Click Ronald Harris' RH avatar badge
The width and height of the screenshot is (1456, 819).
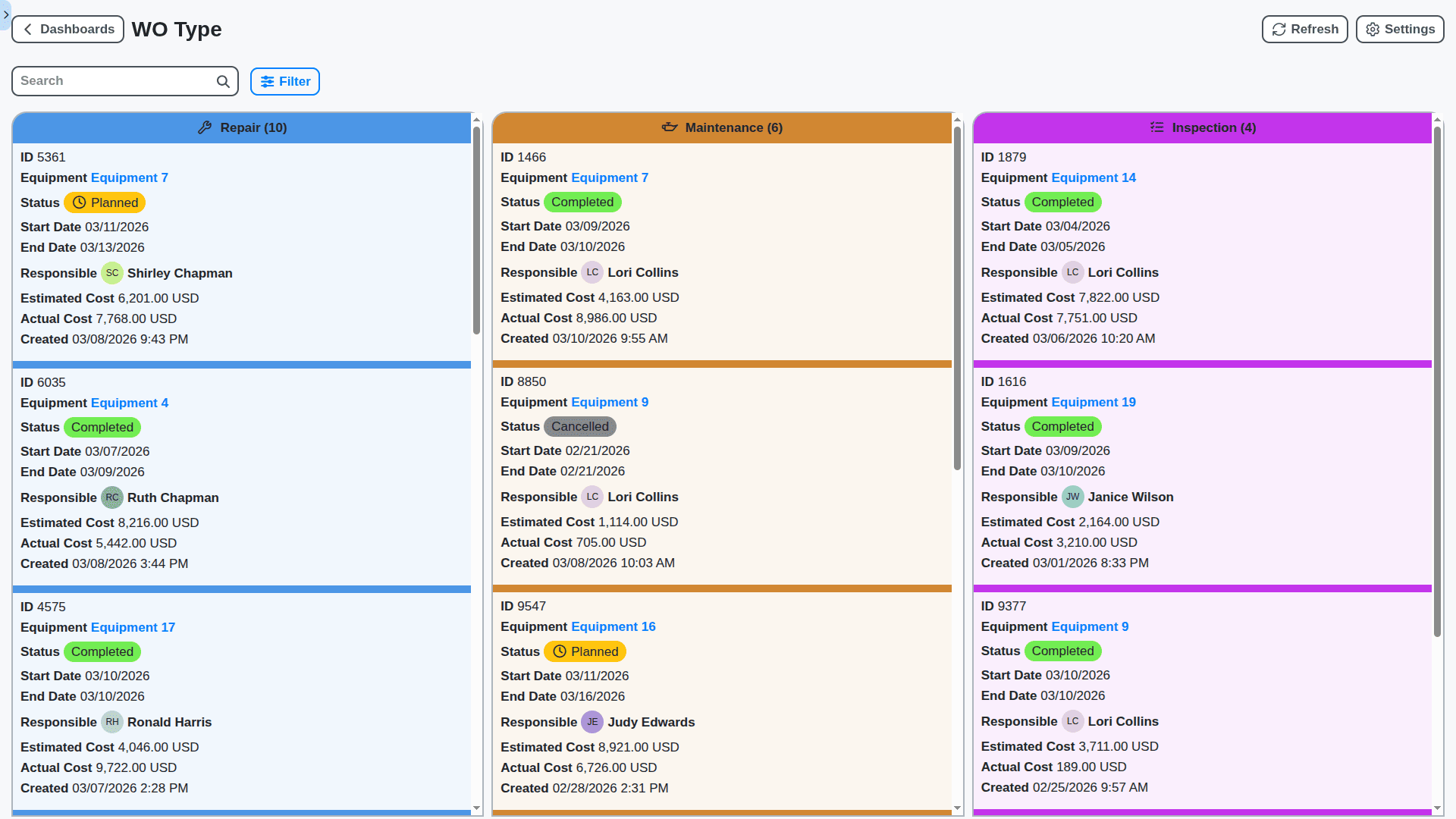click(112, 722)
